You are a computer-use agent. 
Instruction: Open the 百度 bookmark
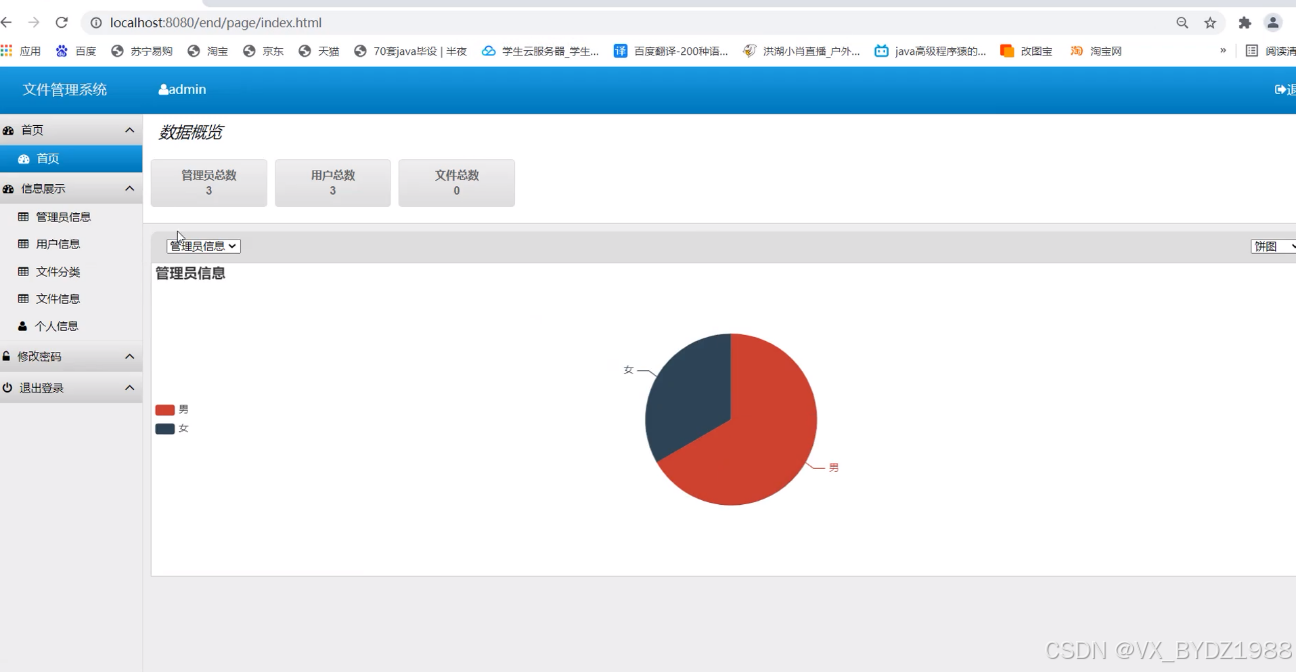click(x=76, y=50)
